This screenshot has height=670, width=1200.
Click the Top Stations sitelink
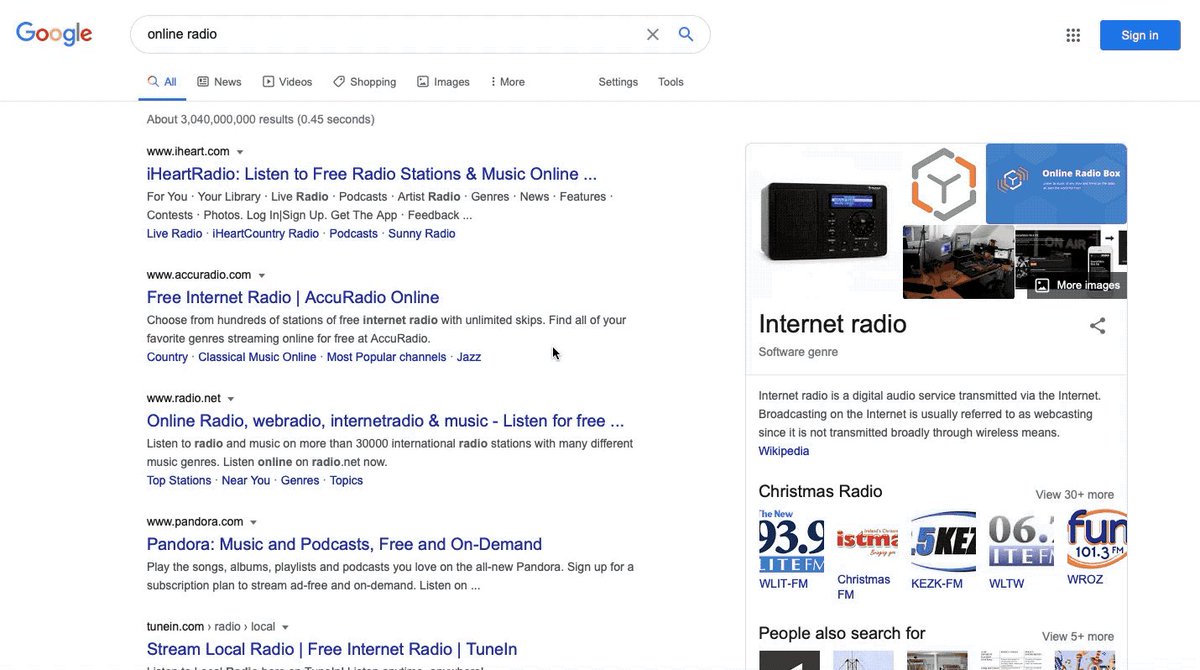(179, 481)
